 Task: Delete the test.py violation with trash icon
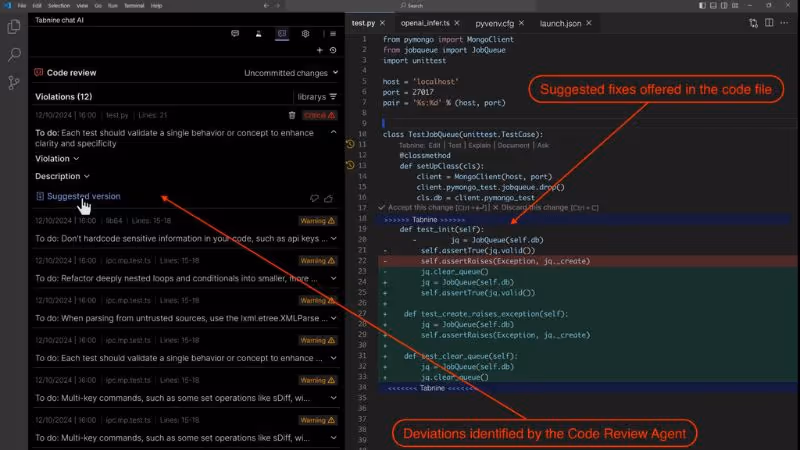click(x=292, y=115)
